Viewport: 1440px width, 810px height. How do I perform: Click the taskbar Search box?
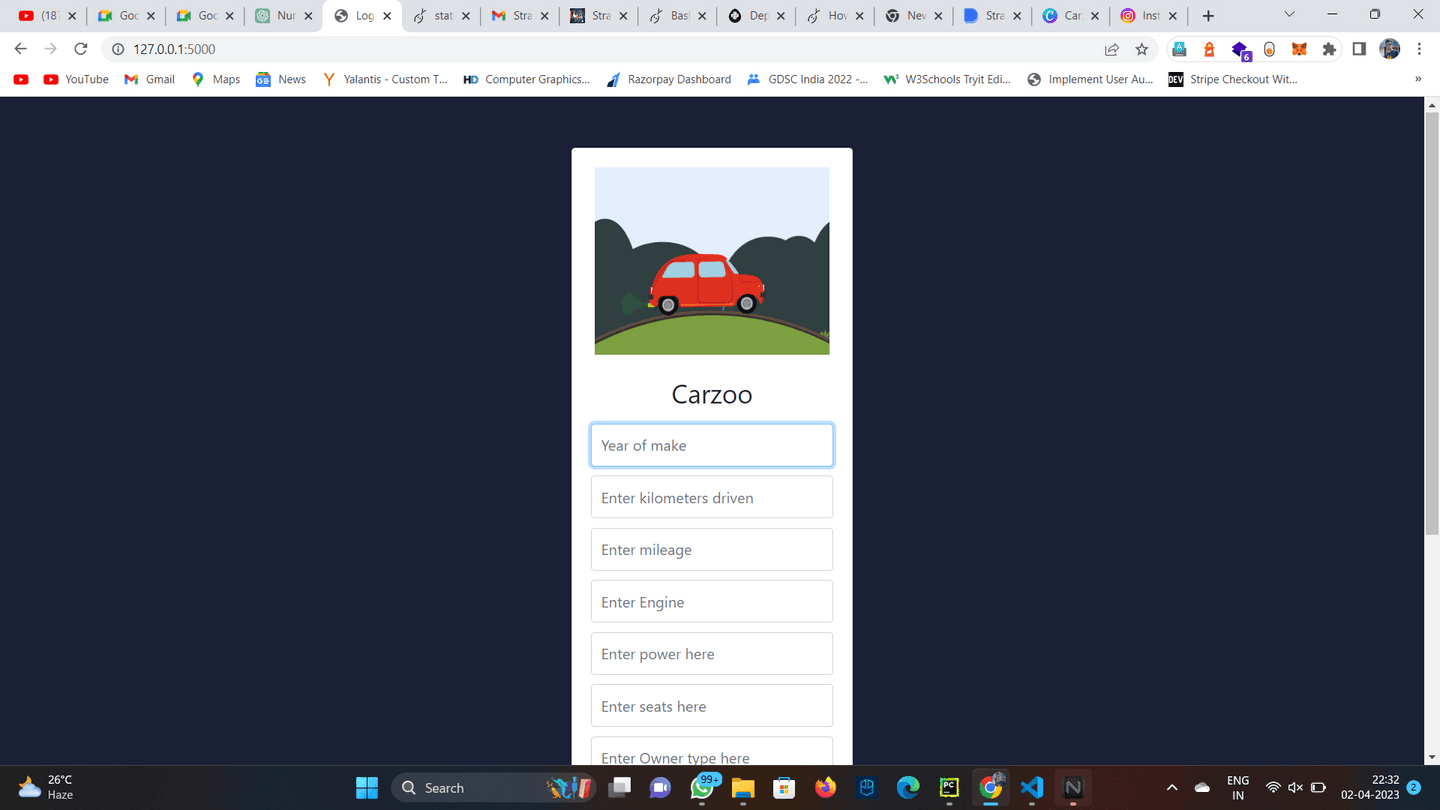point(494,788)
